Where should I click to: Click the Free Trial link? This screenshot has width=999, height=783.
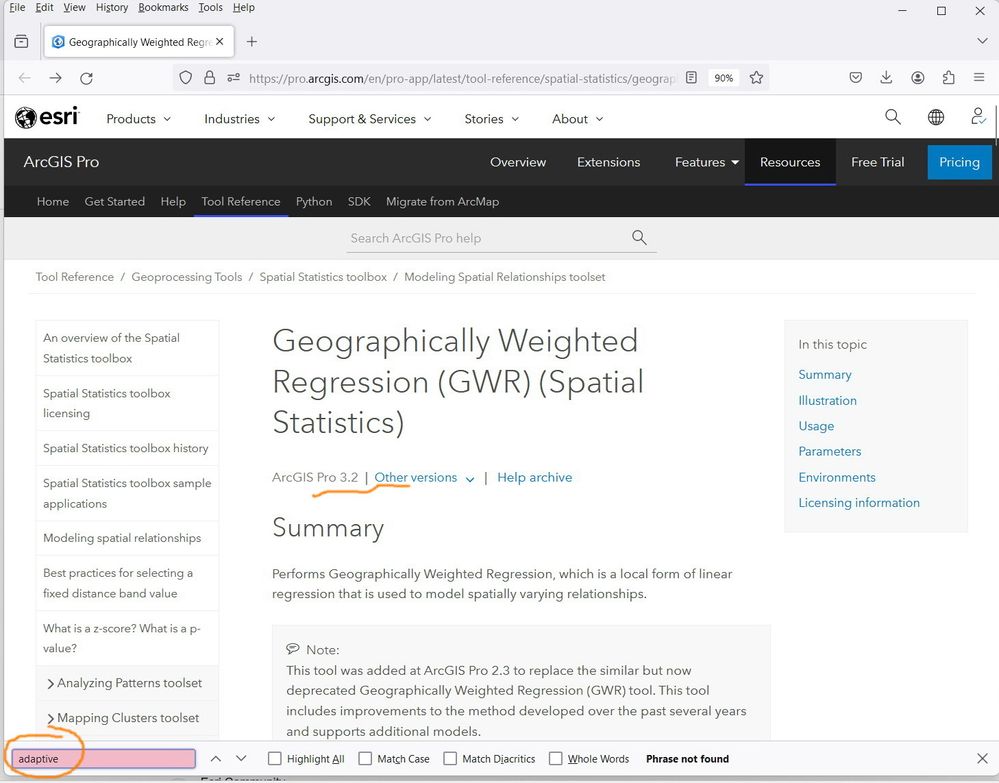click(x=877, y=162)
